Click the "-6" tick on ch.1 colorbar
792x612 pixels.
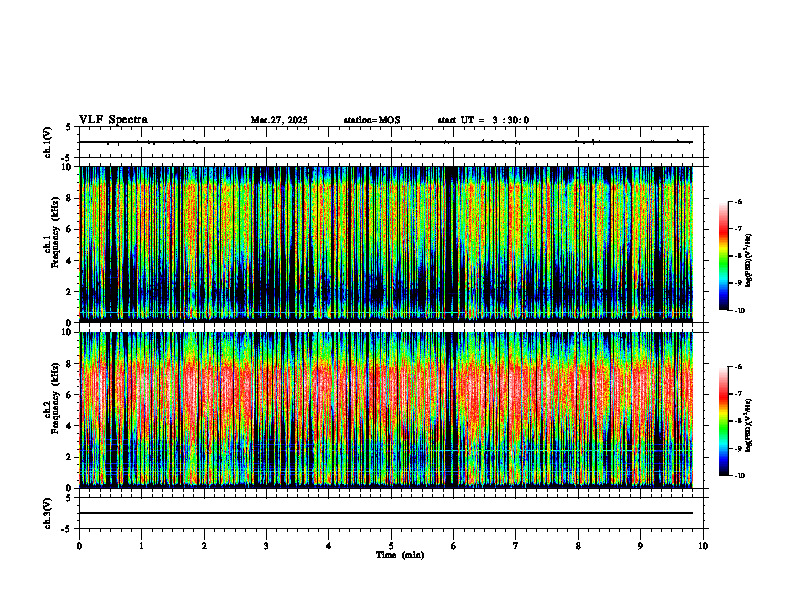pos(738,202)
